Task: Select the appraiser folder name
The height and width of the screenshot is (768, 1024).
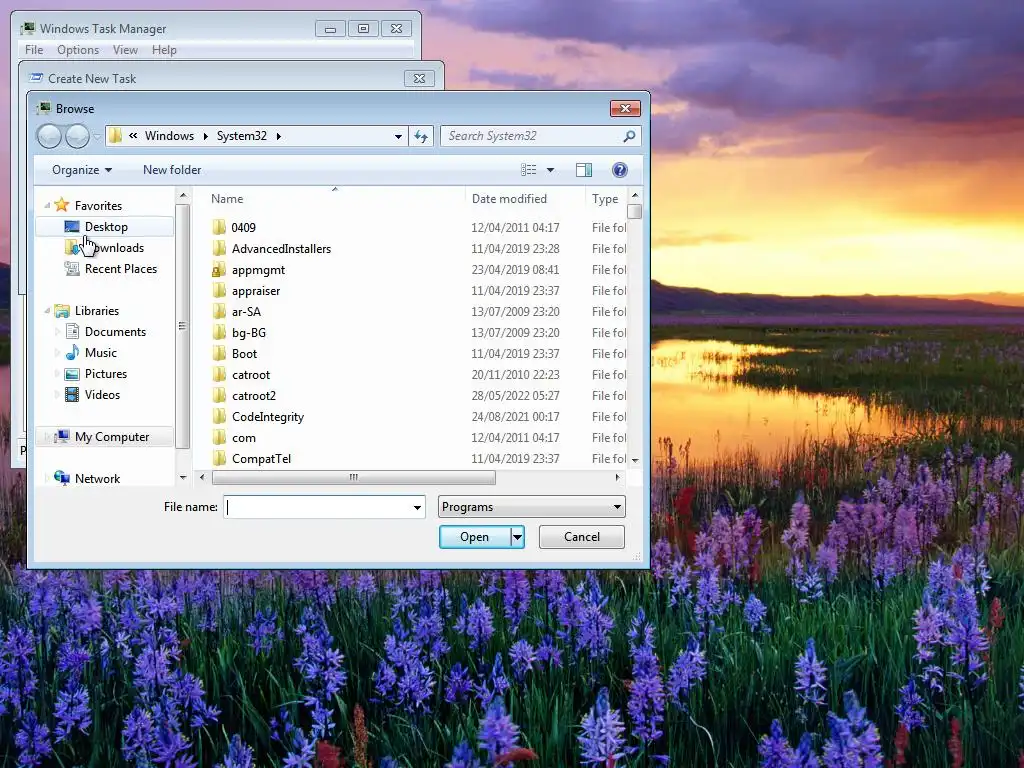Action: (x=256, y=291)
